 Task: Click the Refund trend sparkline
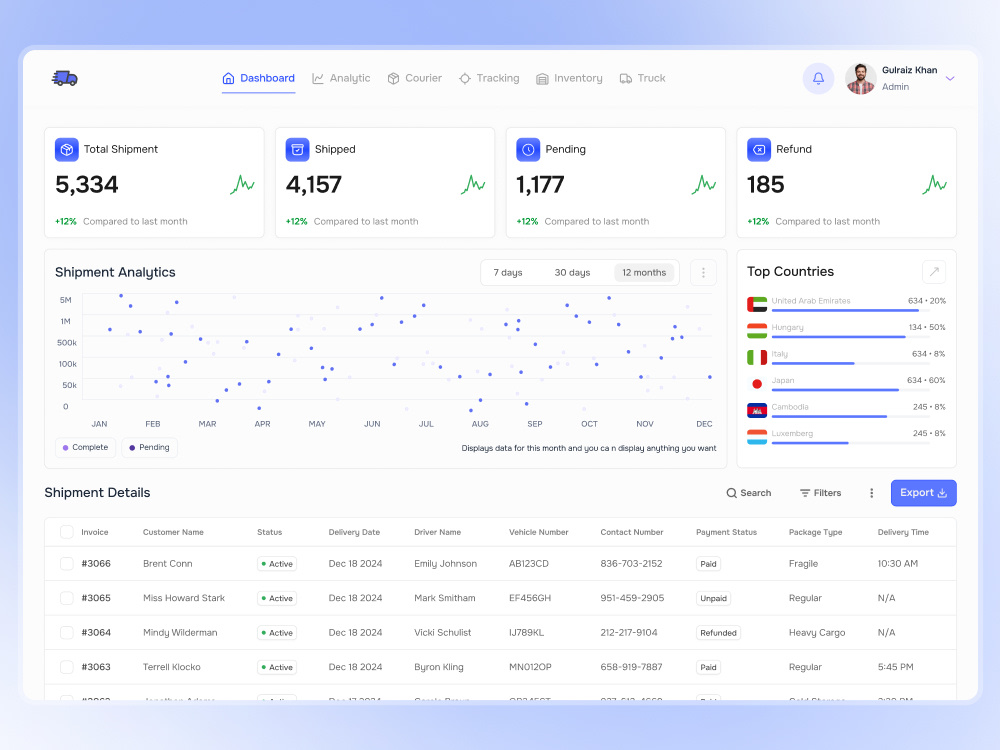935,185
